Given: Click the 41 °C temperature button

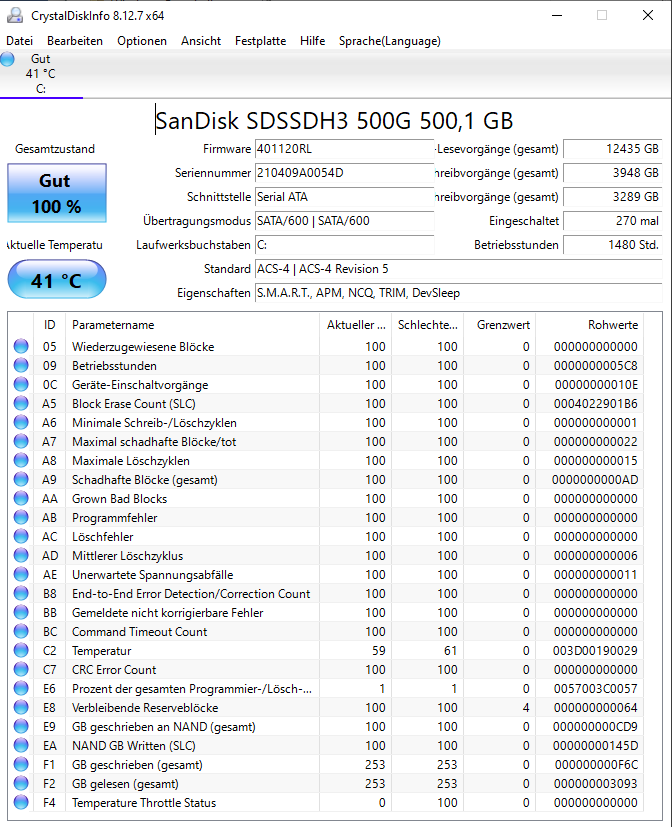Looking at the screenshot, I should coord(57,280).
